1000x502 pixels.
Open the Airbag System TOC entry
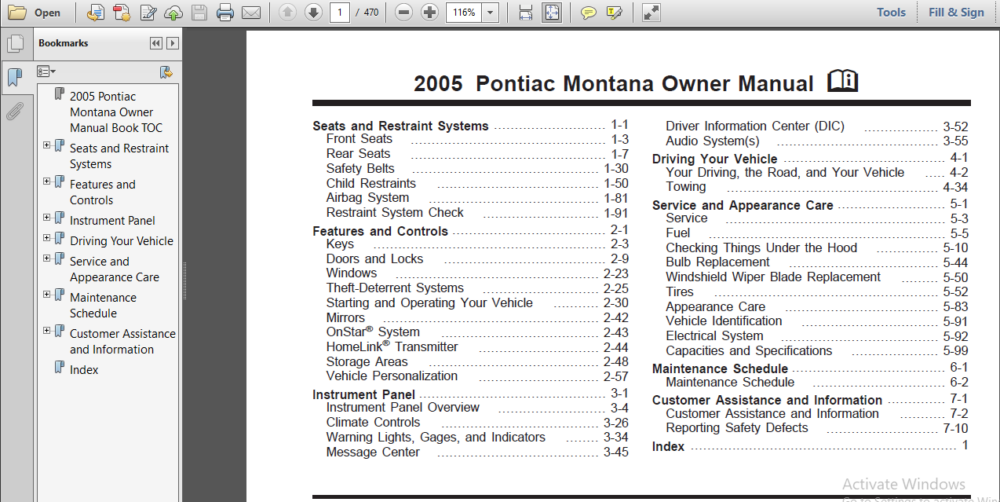click(x=367, y=198)
